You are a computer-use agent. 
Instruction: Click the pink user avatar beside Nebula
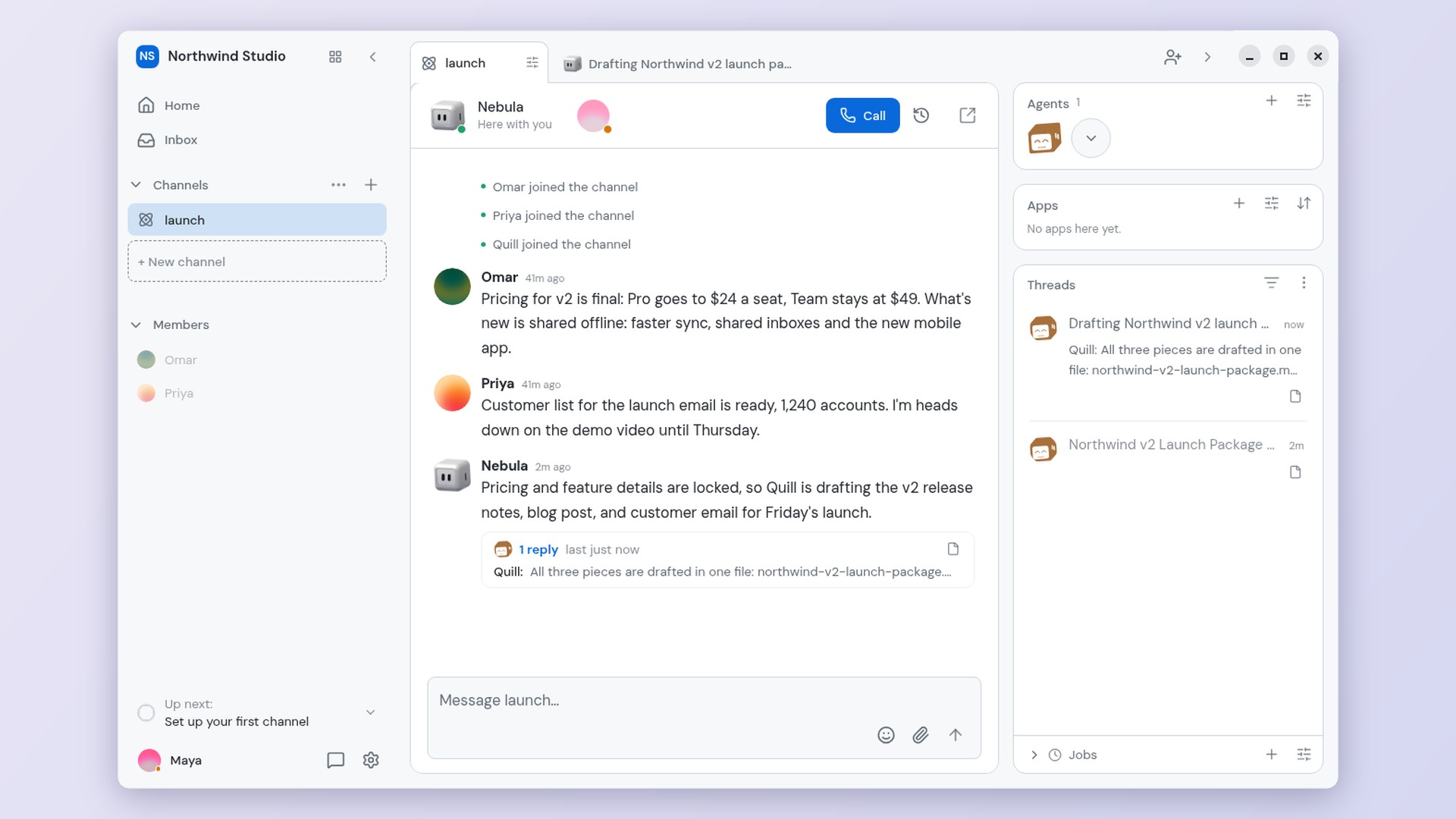[x=594, y=116]
